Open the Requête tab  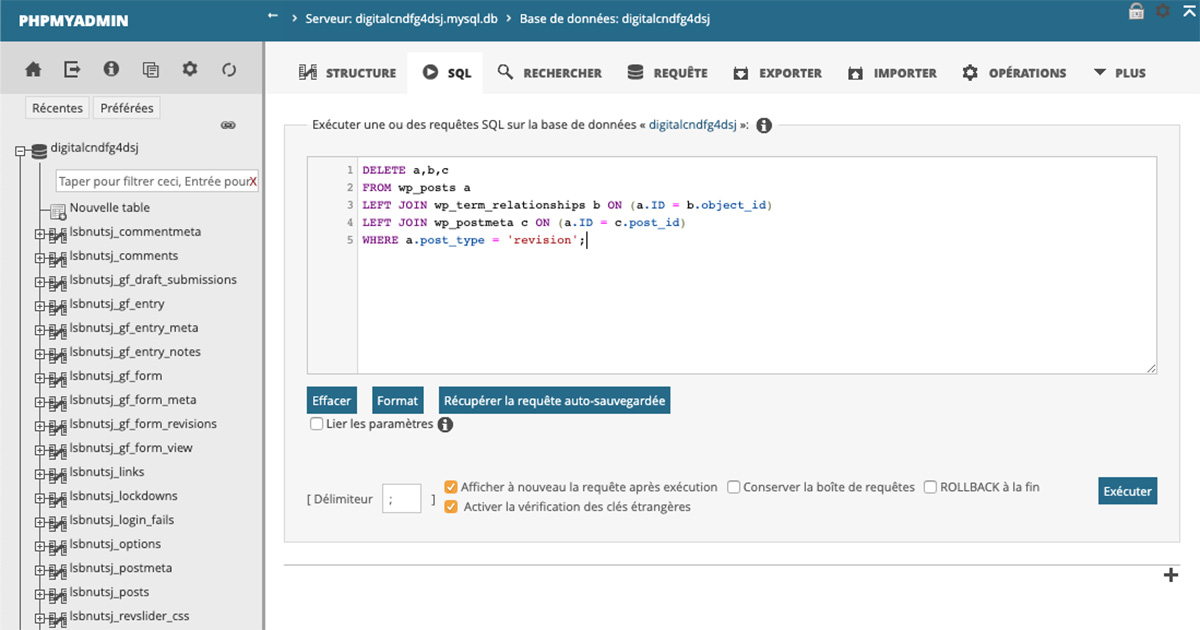coord(667,73)
